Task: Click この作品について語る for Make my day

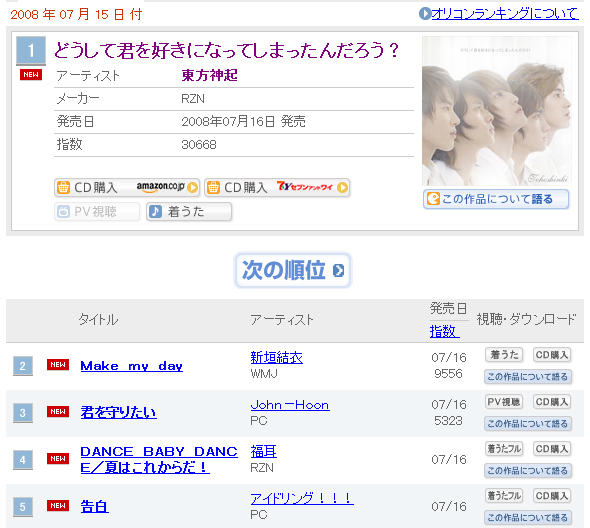Action: 528,376
